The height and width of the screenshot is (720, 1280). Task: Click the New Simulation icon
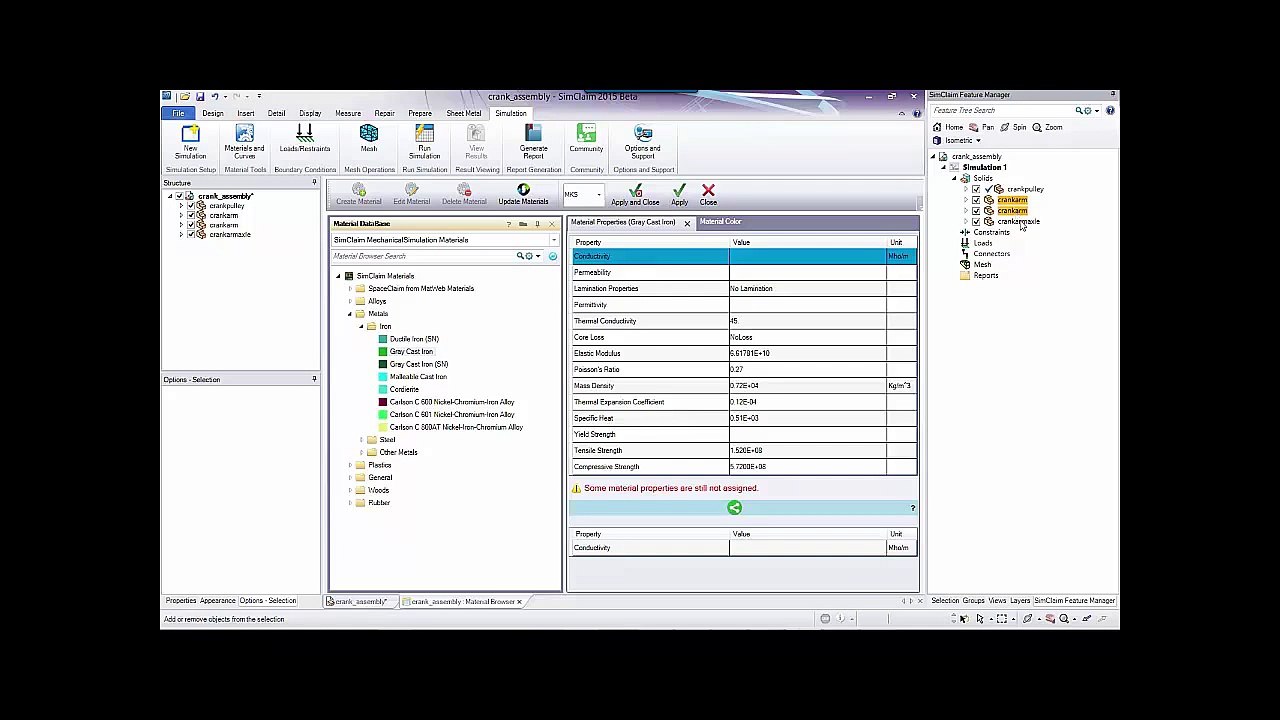coord(190,134)
